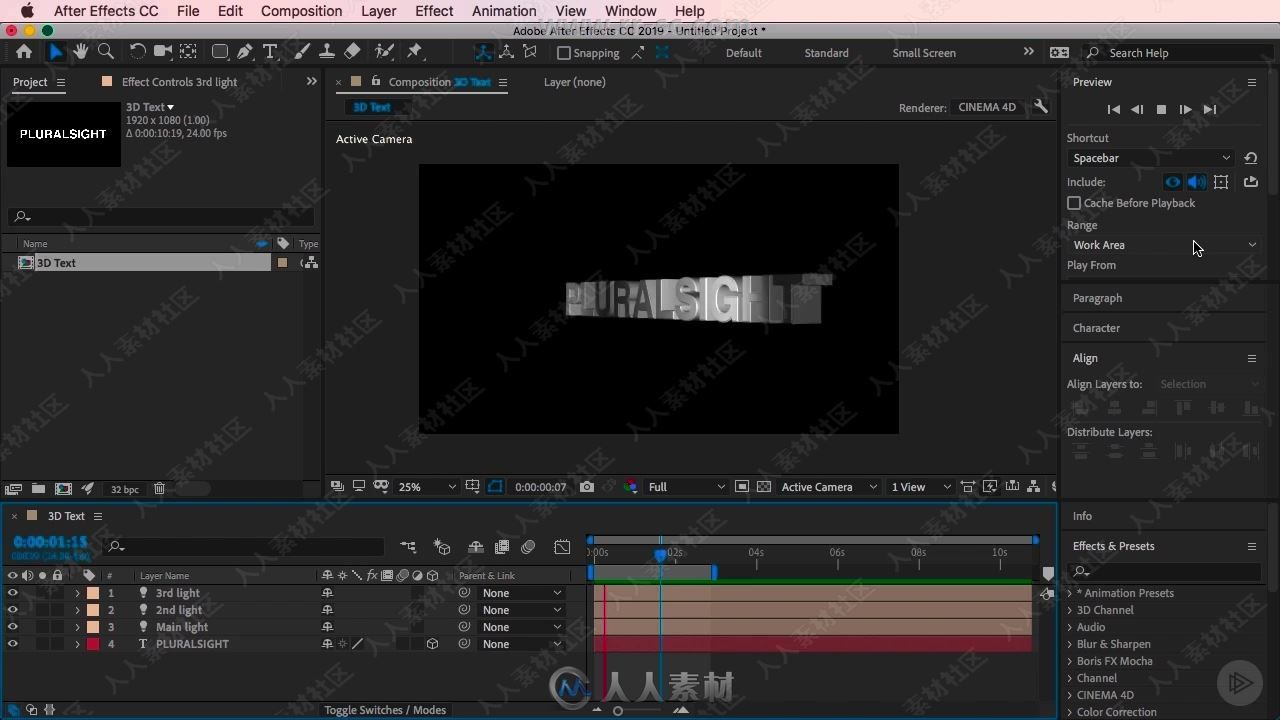Open the 25% magnification dropdown
Viewport: 1280px width, 720px height.
tap(427, 487)
